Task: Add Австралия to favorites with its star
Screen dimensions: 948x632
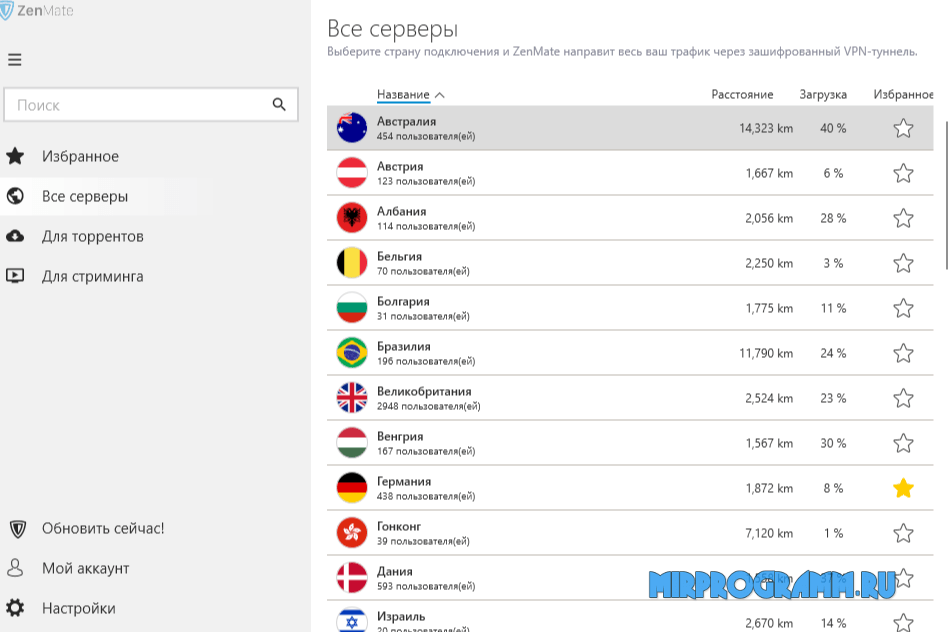Action: click(903, 128)
